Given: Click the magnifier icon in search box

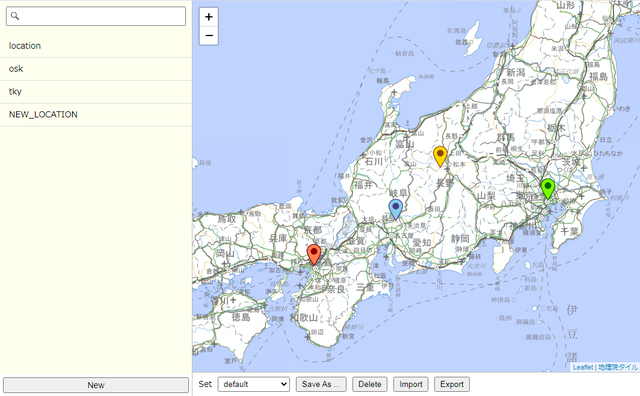Looking at the screenshot, I should 15,16.
